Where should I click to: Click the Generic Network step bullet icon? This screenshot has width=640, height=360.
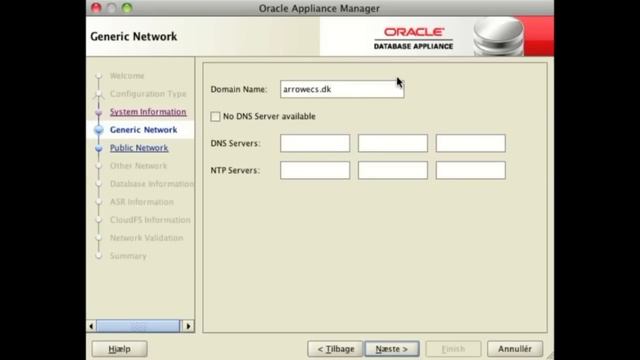(98, 130)
